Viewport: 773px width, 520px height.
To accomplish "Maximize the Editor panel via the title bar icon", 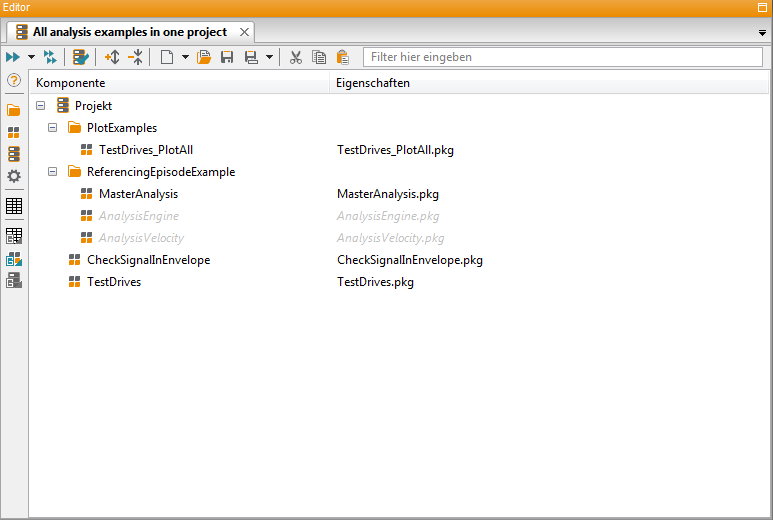I will [x=762, y=7].
